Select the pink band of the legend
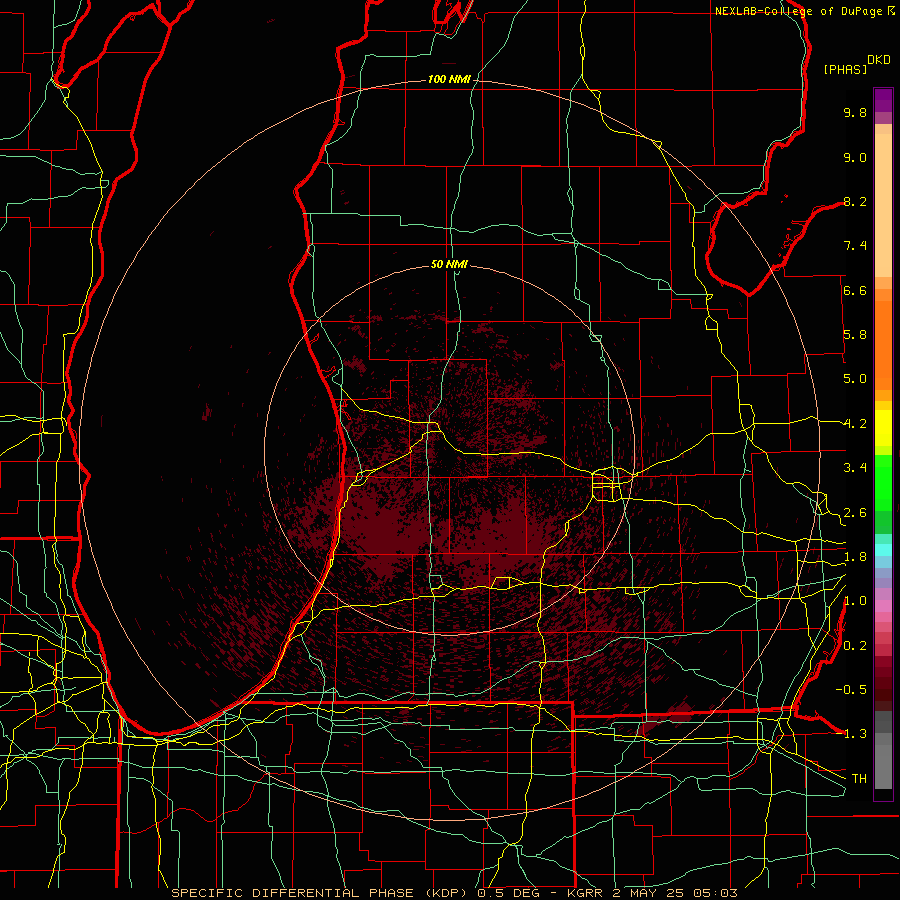 [x=883, y=606]
